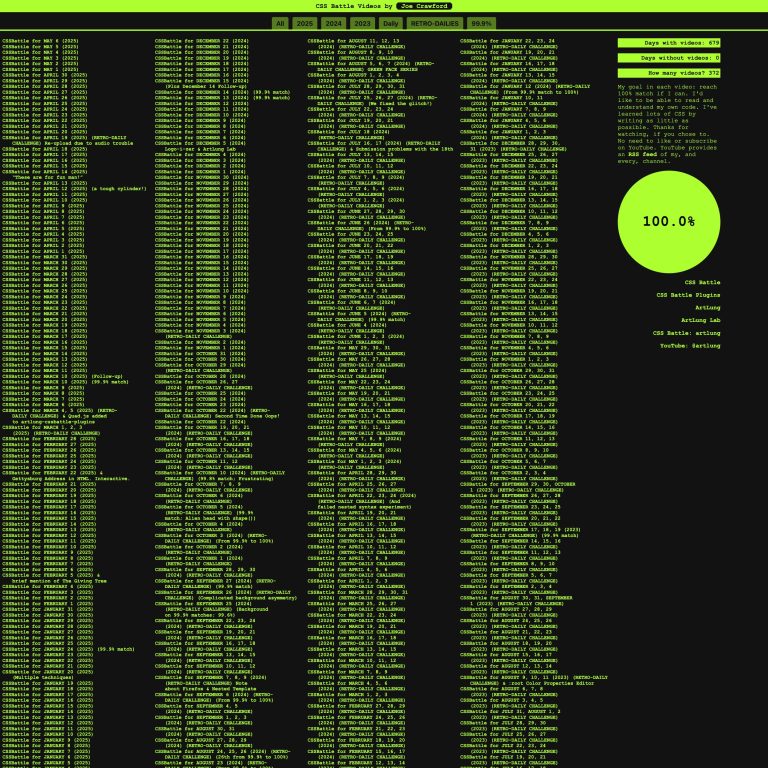
Task: Filter videos by the 99.9% tab
Action: [x=481, y=24]
